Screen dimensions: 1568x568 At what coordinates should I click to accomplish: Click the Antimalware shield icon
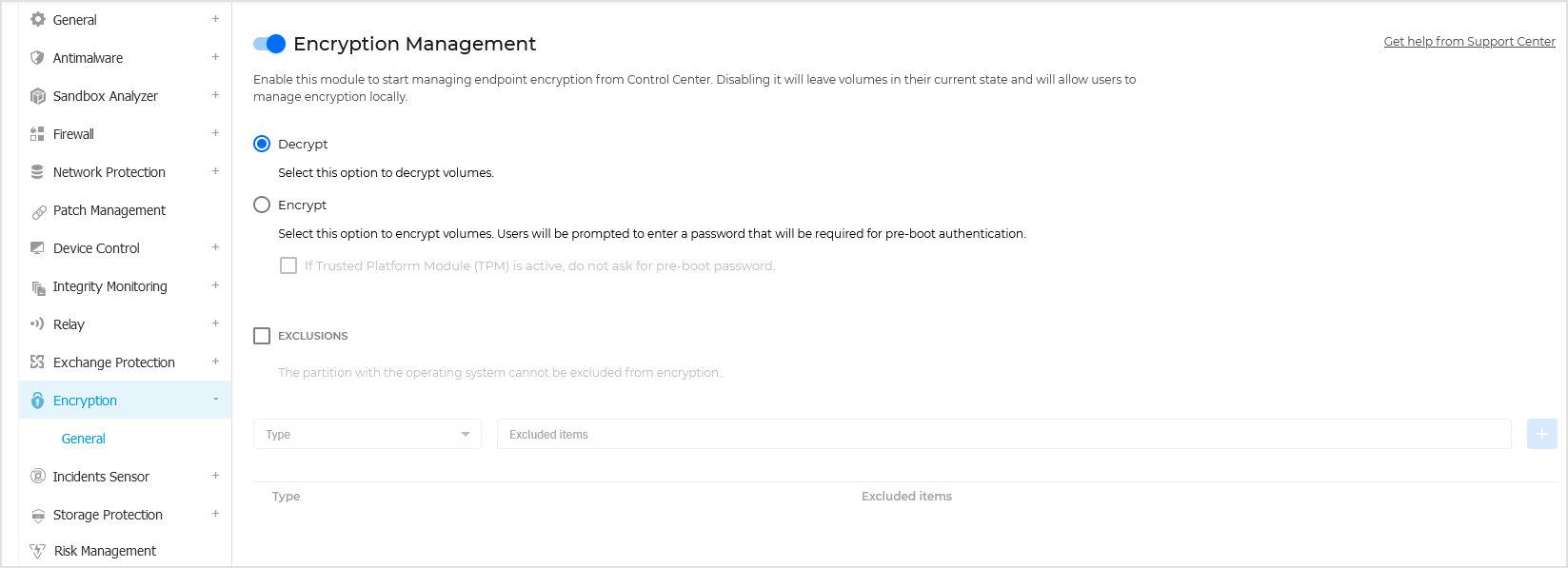37,57
